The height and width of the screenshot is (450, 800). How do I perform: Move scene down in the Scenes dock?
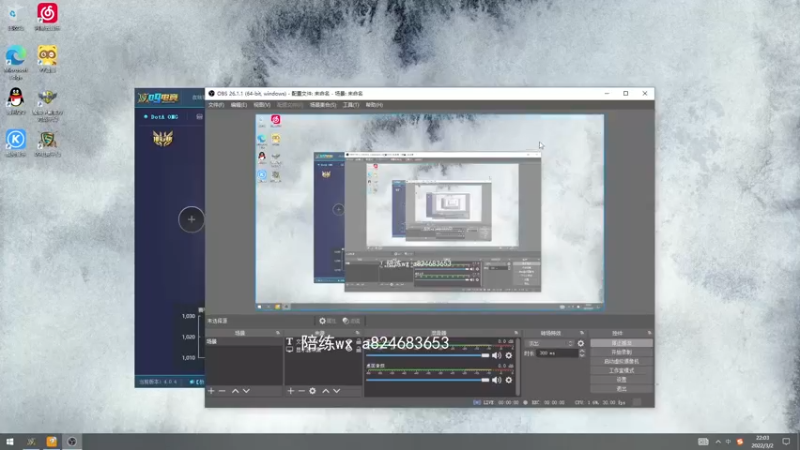click(246, 391)
